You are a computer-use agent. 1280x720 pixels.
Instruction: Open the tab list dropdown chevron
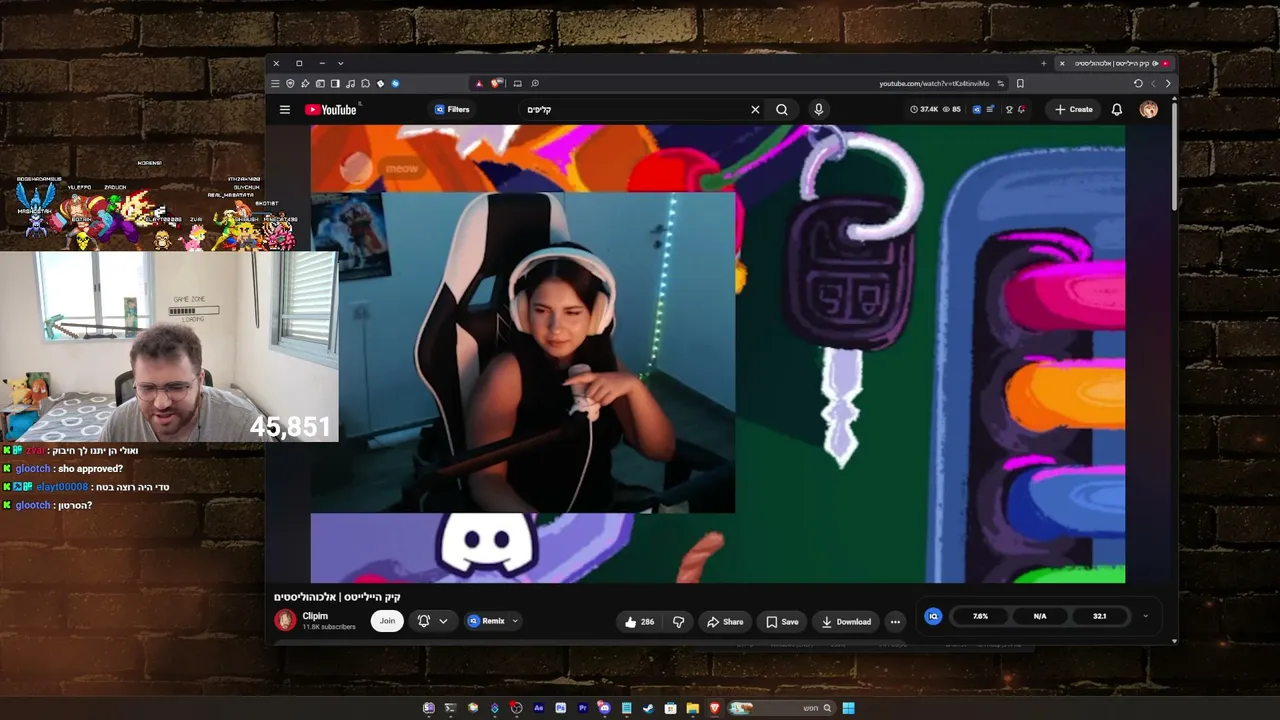pyautogui.click(x=341, y=63)
